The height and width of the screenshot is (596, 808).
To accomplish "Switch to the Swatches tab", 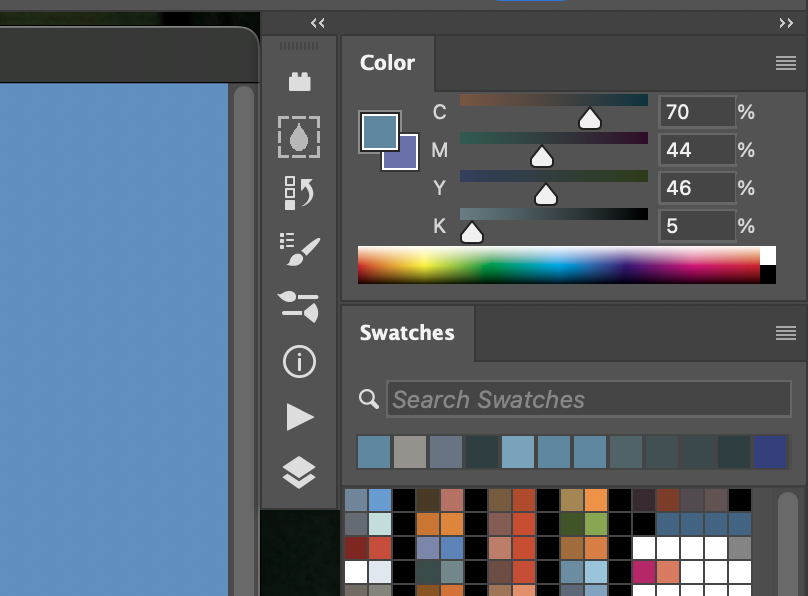I will (407, 333).
